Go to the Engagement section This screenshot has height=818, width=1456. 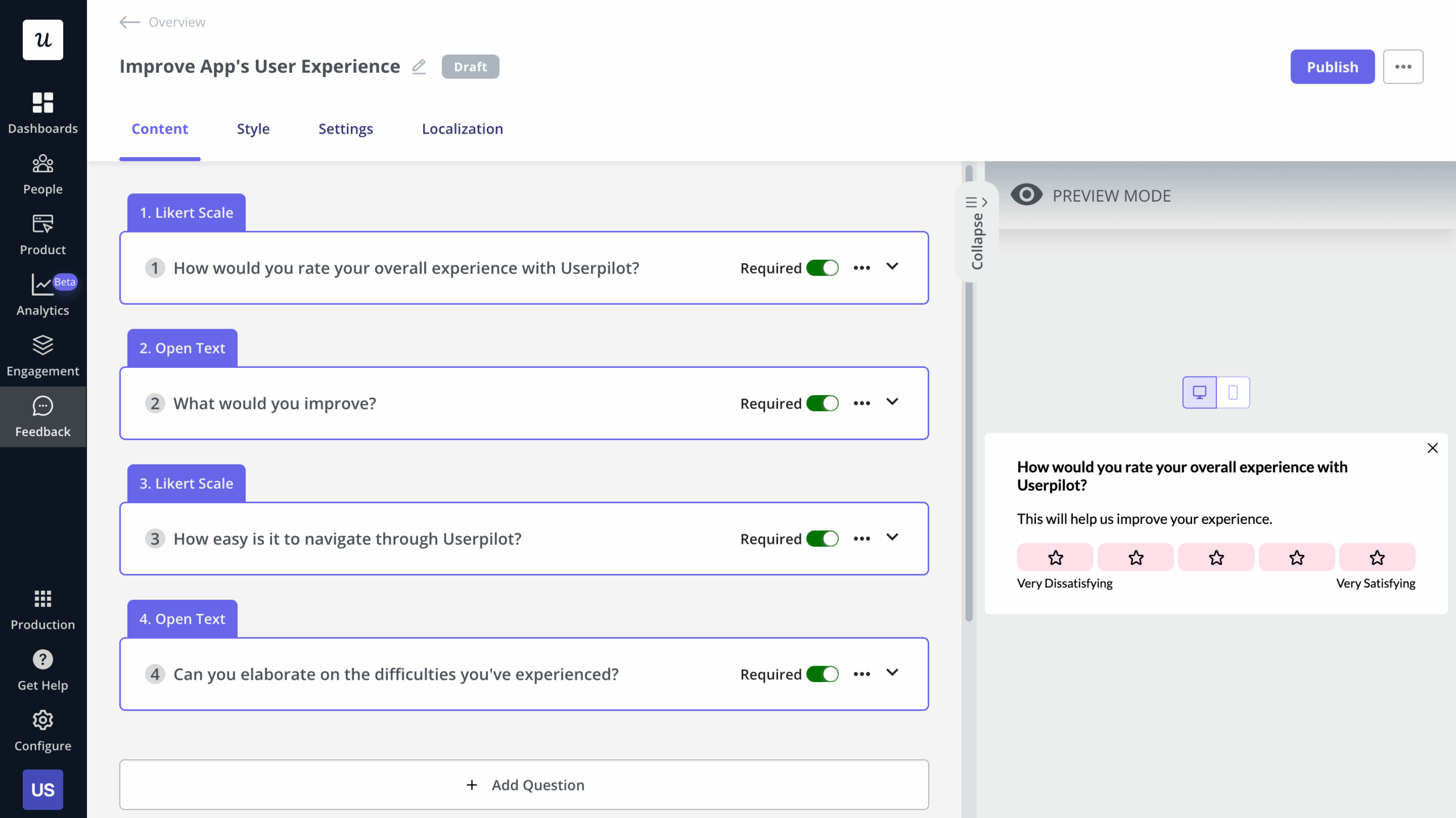(x=43, y=356)
